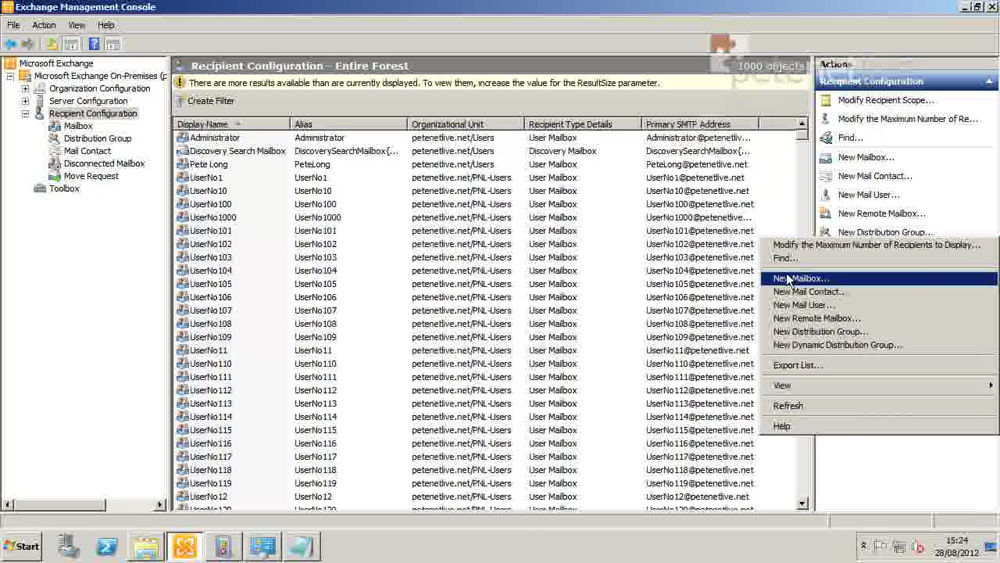The width and height of the screenshot is (1000, 563).
Task: Sort by Primary SMTP Address column header
Action: click(x=700, y=124)
